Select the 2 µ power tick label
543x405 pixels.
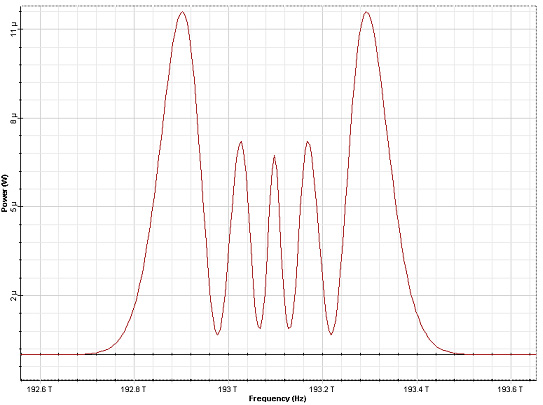[x=14, y=296]
